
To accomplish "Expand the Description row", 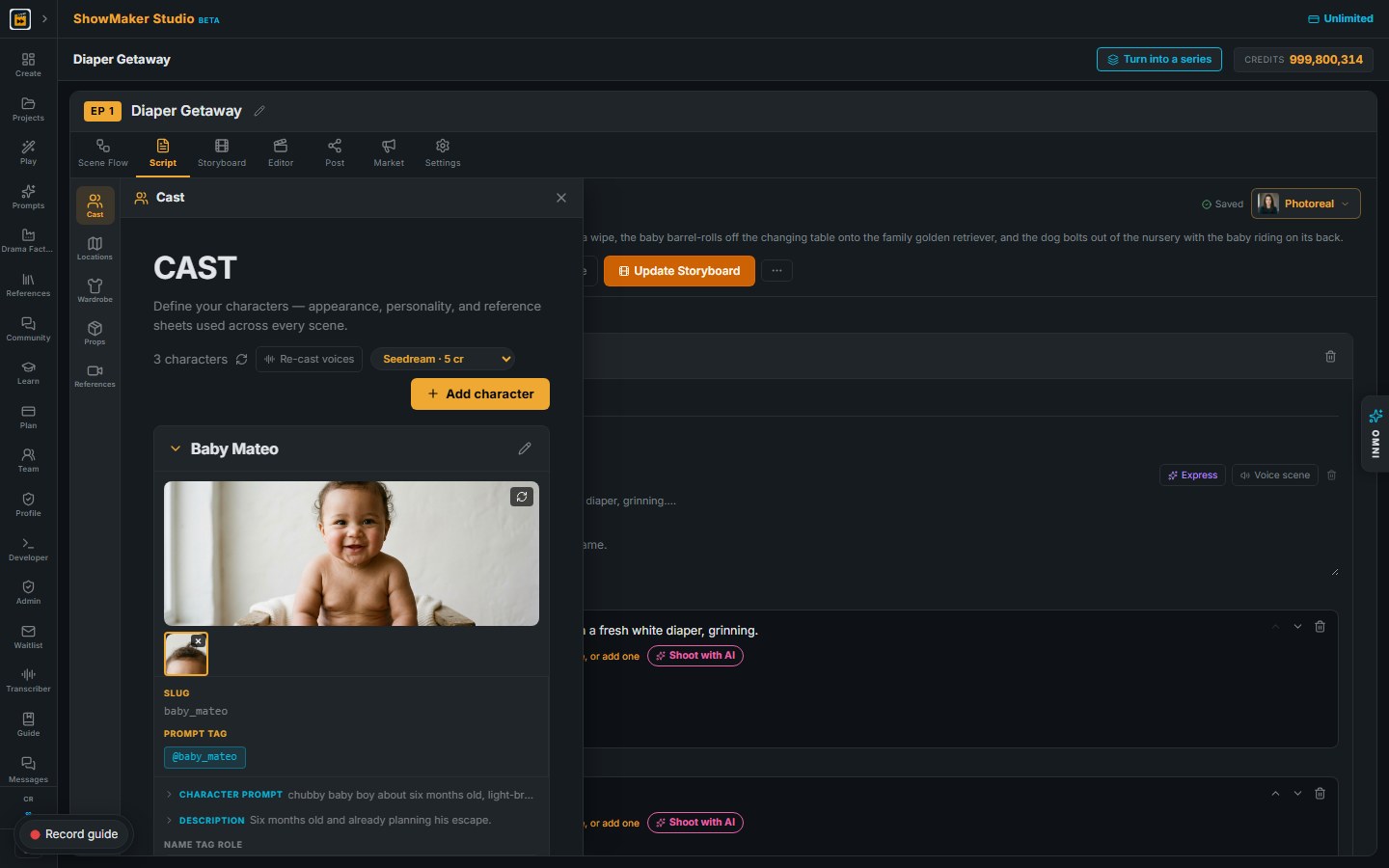I will [x=351, y=820].
